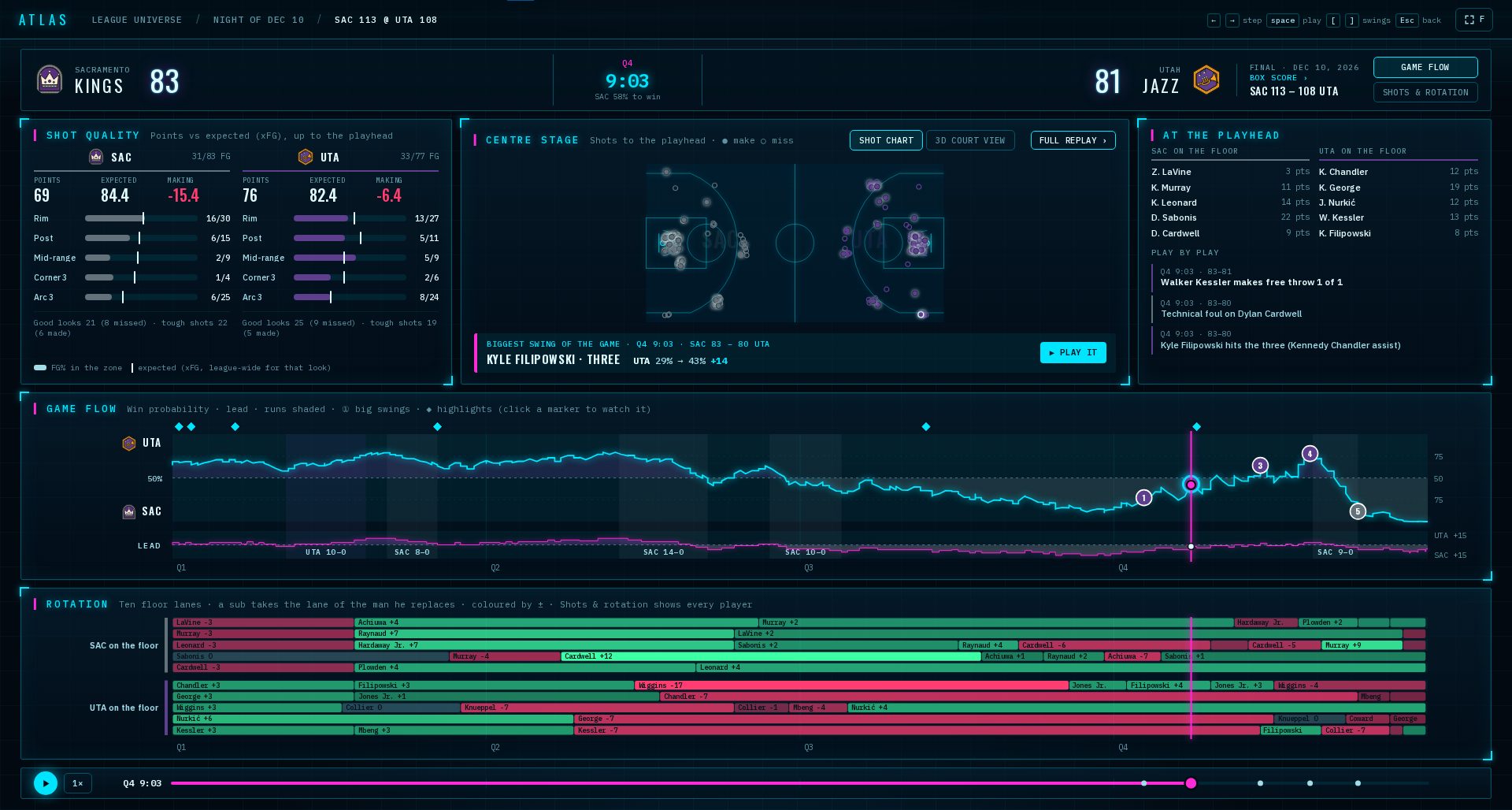Viewport: 1512px width, 810px height.
Task: Click the UTA 10–0 run label
Action: pyautogui.click(x=326, y=552)
